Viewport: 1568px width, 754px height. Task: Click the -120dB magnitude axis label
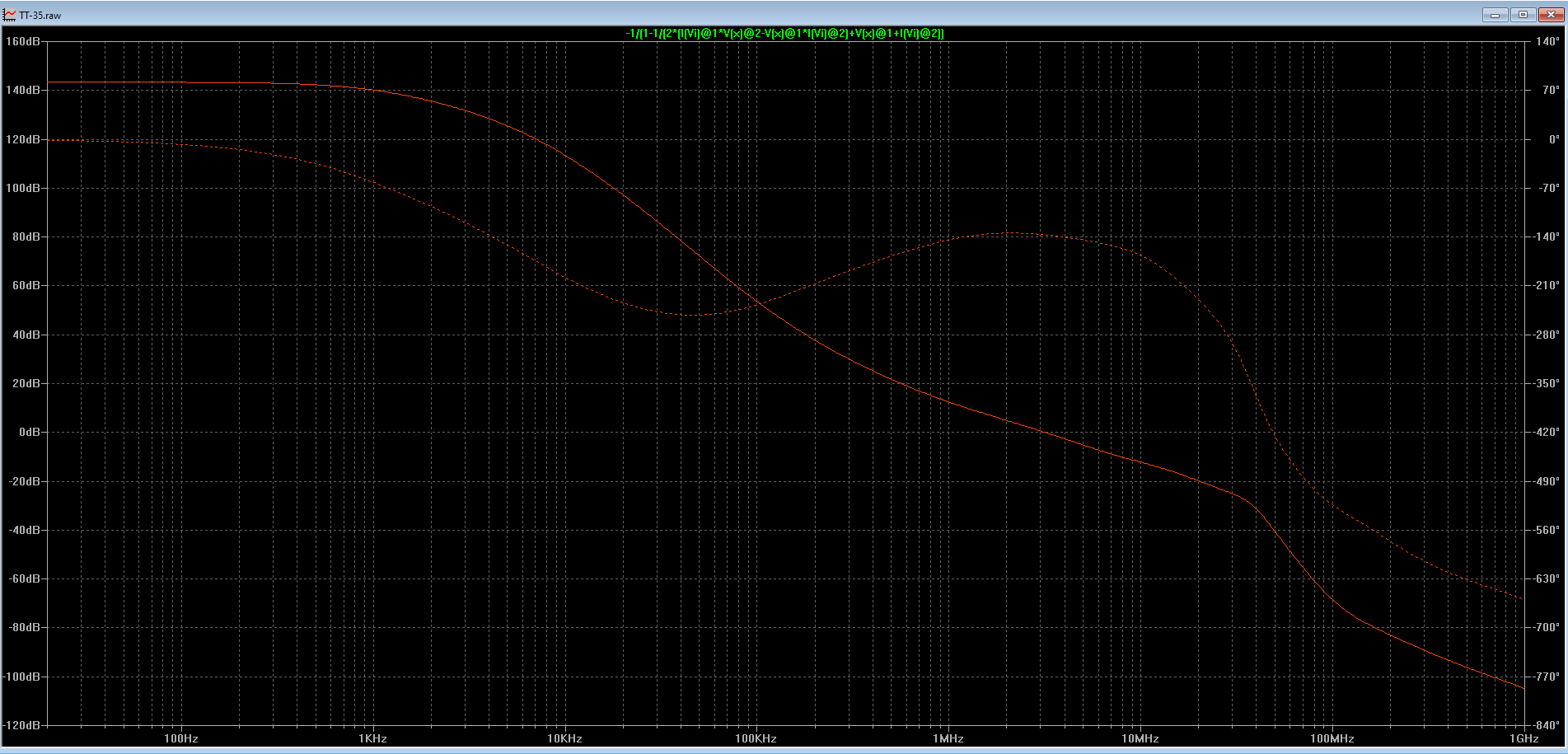click(x=21, y=725)
